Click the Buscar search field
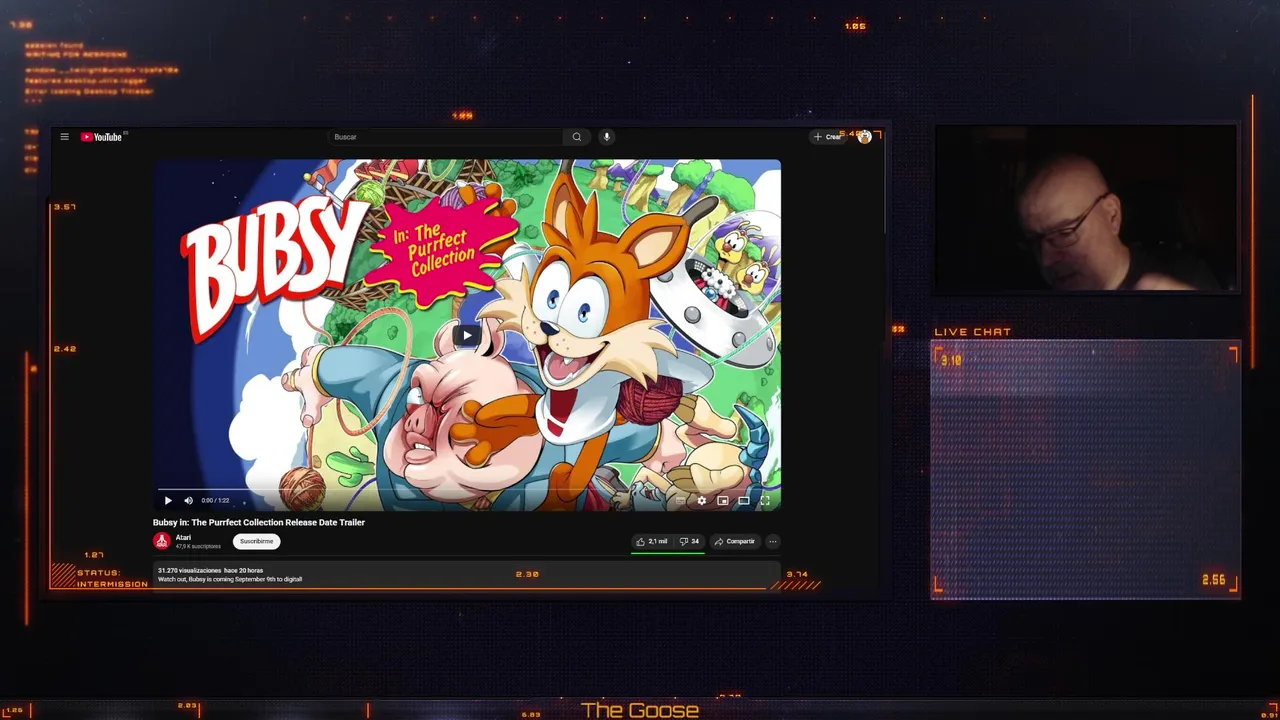Image resolution: width=1280 pixels, height=720 pixels. pos(446,137)
